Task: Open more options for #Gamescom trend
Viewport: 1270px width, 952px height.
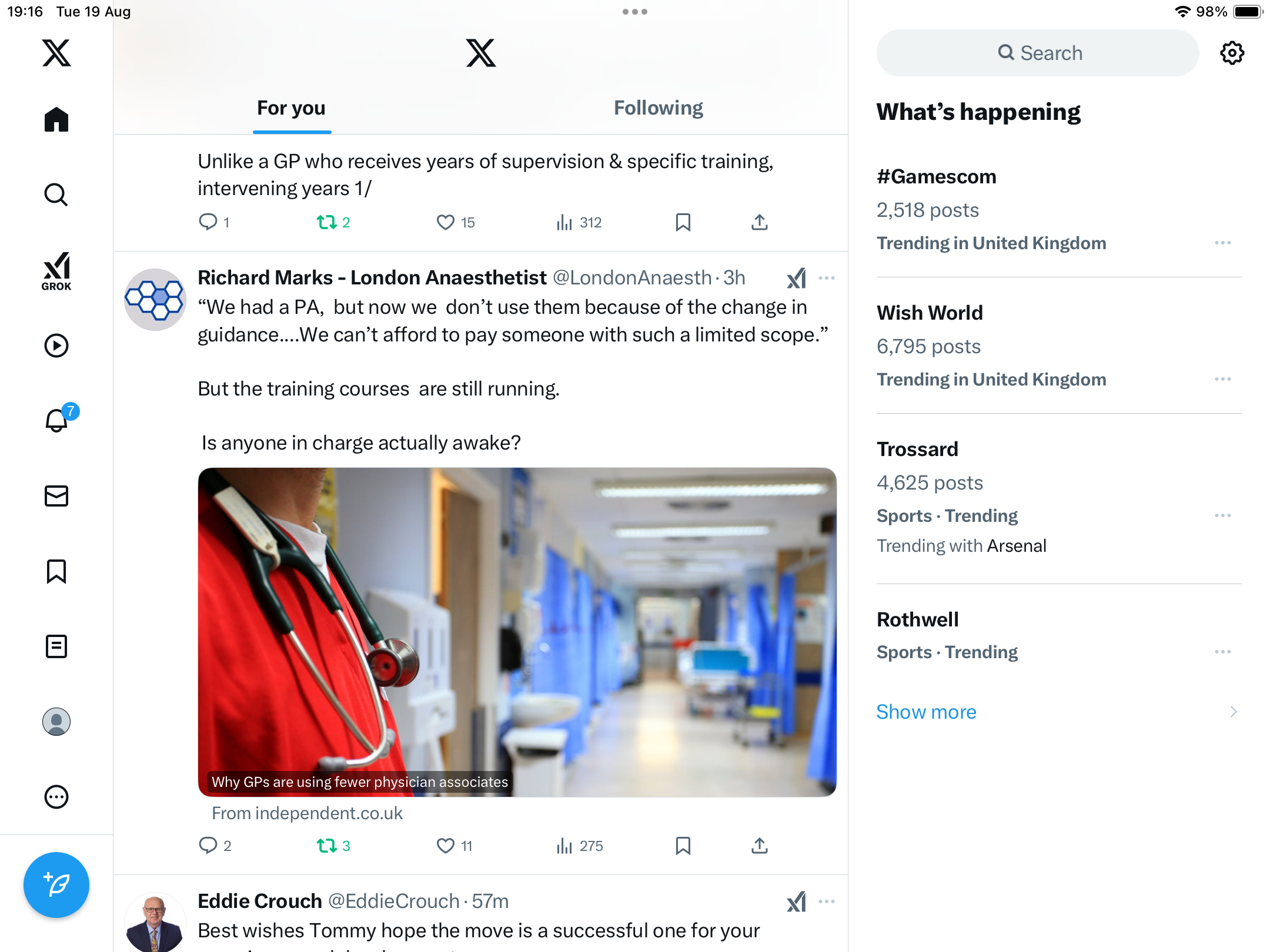Action: (1223, 243)
